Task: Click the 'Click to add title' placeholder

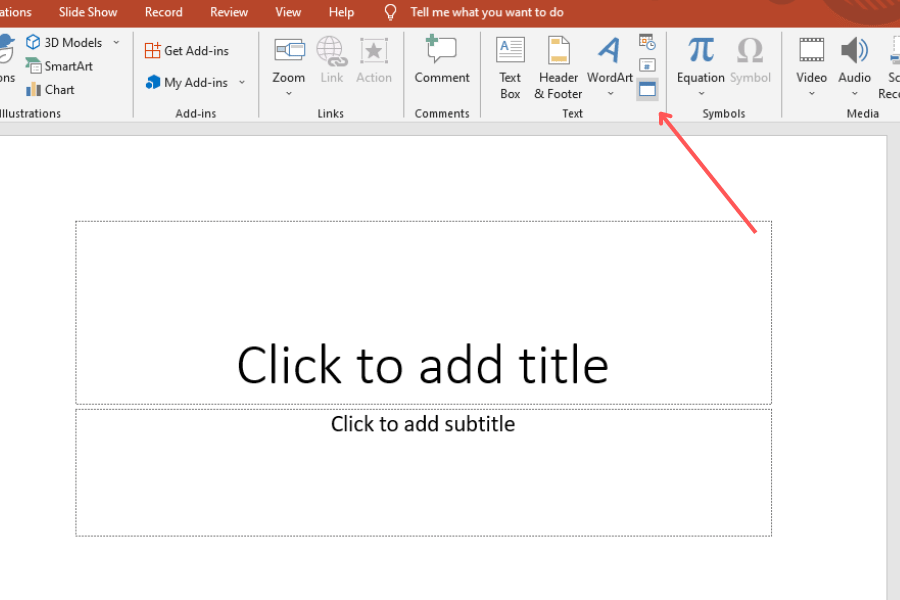Action: pyautogui.click(x=422, y=364)
